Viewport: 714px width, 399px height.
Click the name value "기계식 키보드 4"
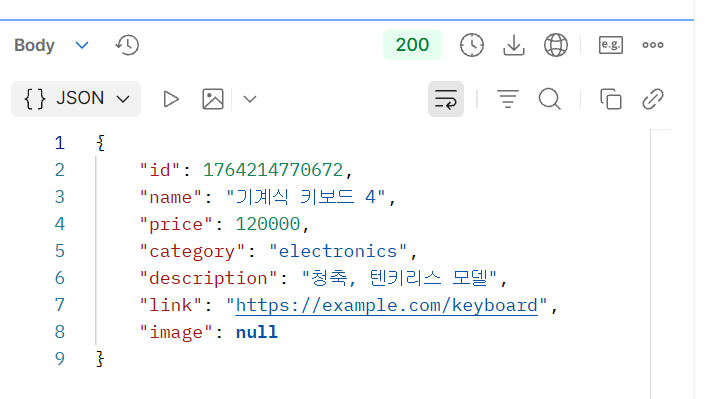[306, 197]
